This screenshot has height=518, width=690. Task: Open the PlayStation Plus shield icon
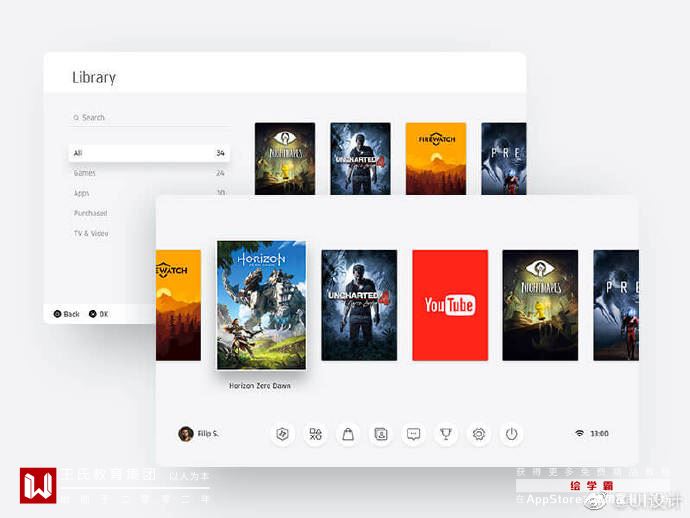tap(282, 434)
